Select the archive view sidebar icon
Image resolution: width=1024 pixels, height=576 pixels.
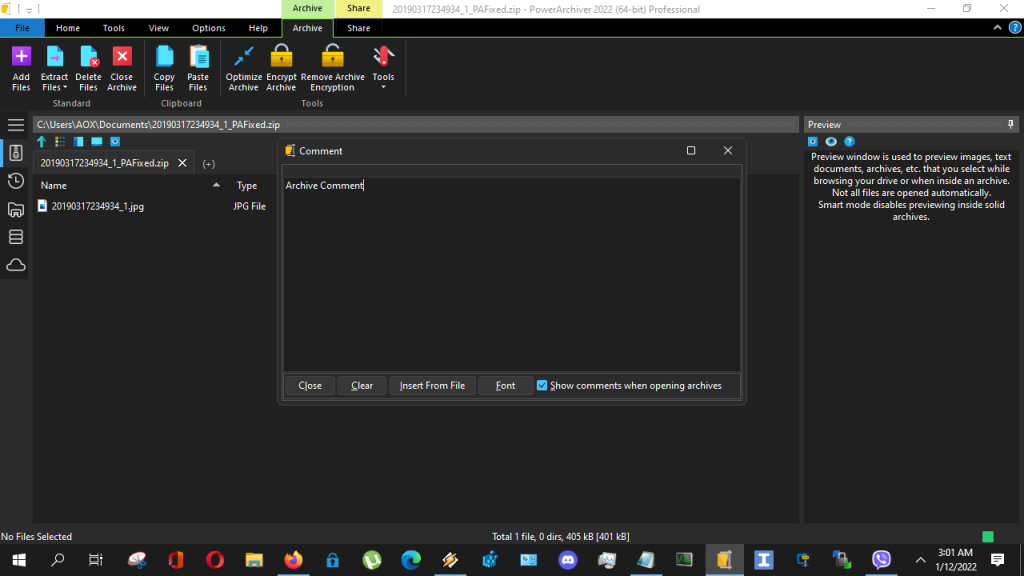pos(16,153)
